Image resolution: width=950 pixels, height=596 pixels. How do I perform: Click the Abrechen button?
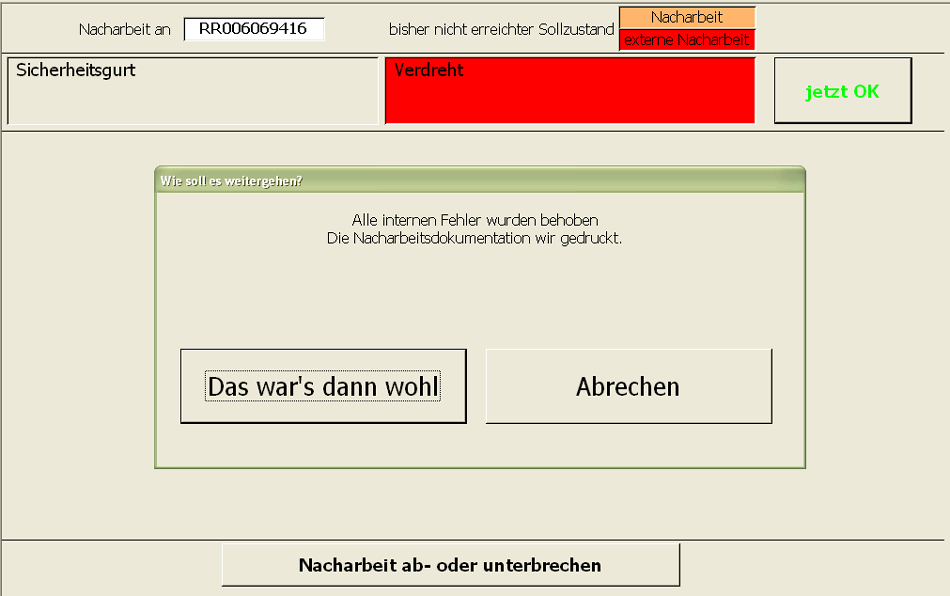coord(628,386)
